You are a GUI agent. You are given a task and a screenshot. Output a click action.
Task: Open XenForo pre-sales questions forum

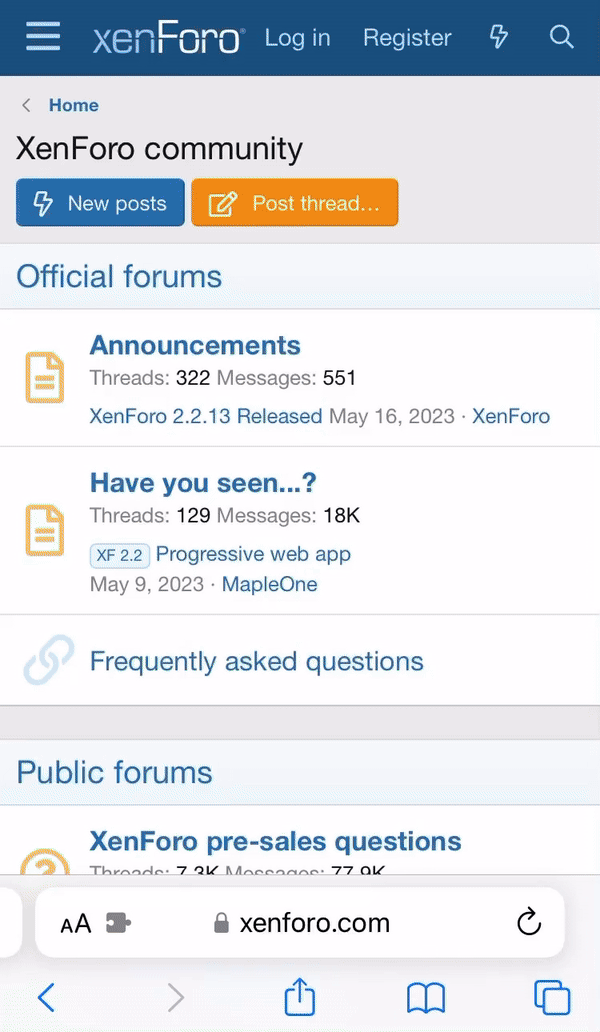pyautogui.click(x=276, y=841)
